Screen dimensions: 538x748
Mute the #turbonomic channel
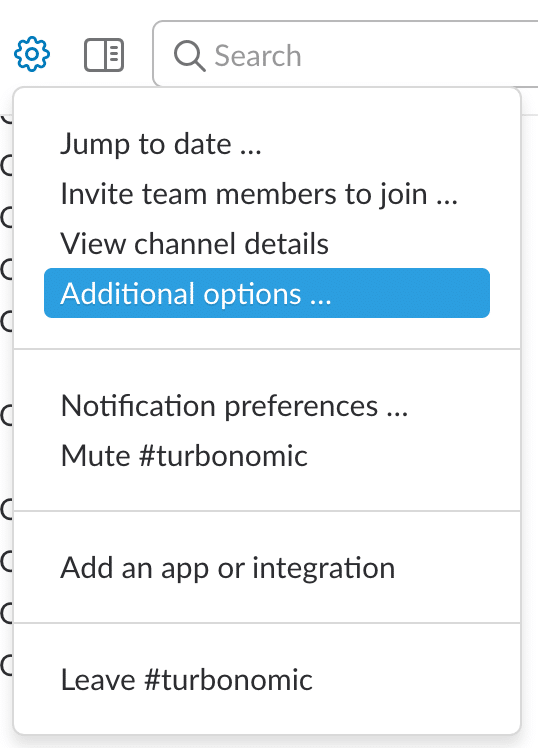[184, 456]
